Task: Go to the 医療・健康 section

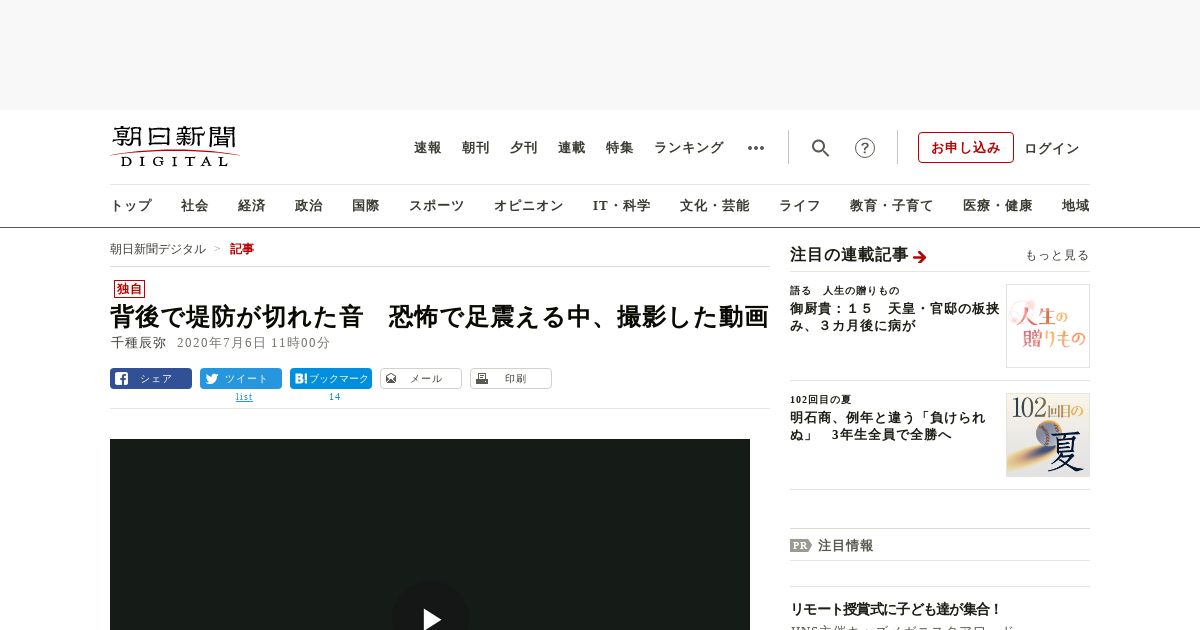Action: (998, 206)
